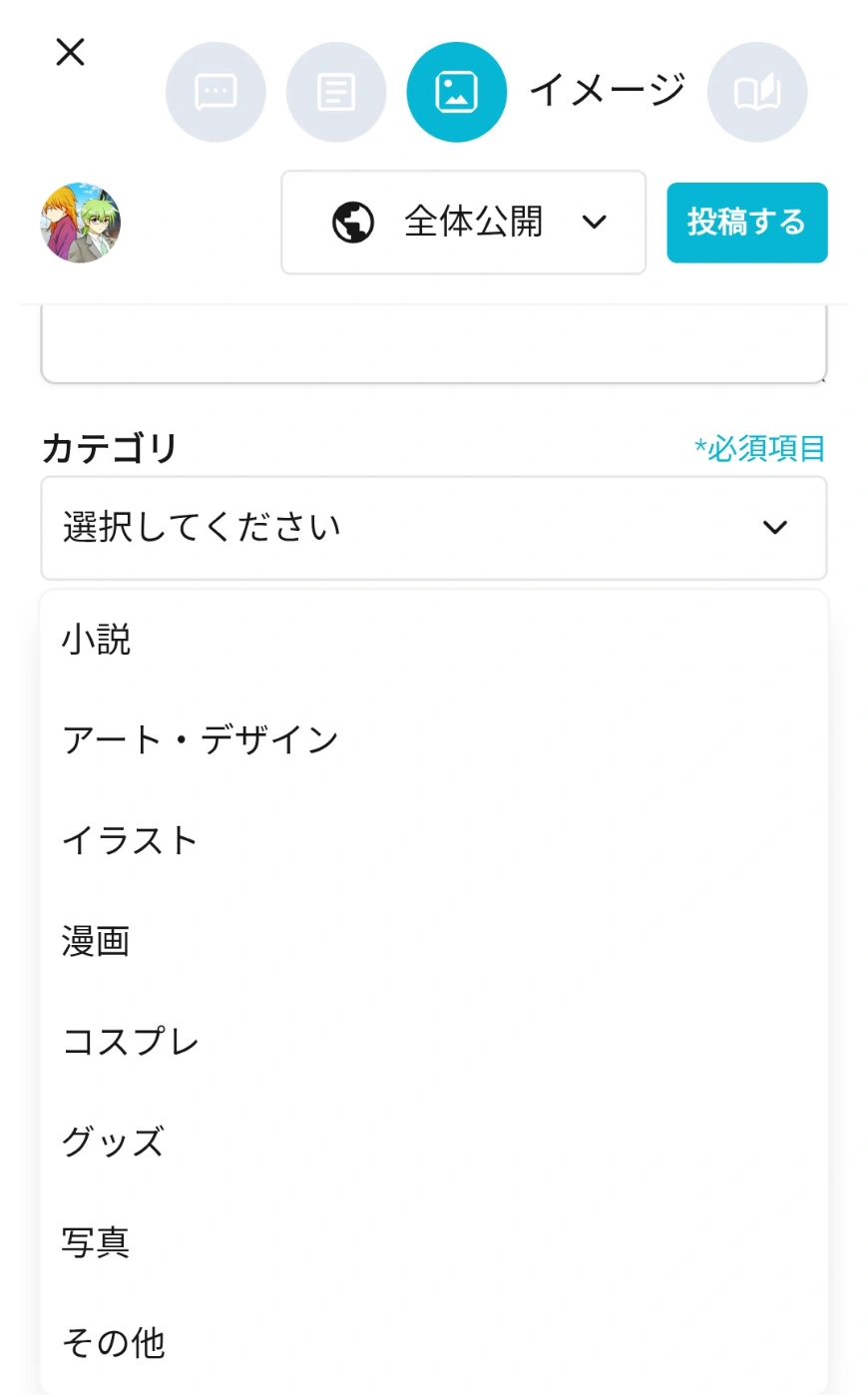Select コスプレ category option
This screenshot has width=868, height=1397.
131,1043
